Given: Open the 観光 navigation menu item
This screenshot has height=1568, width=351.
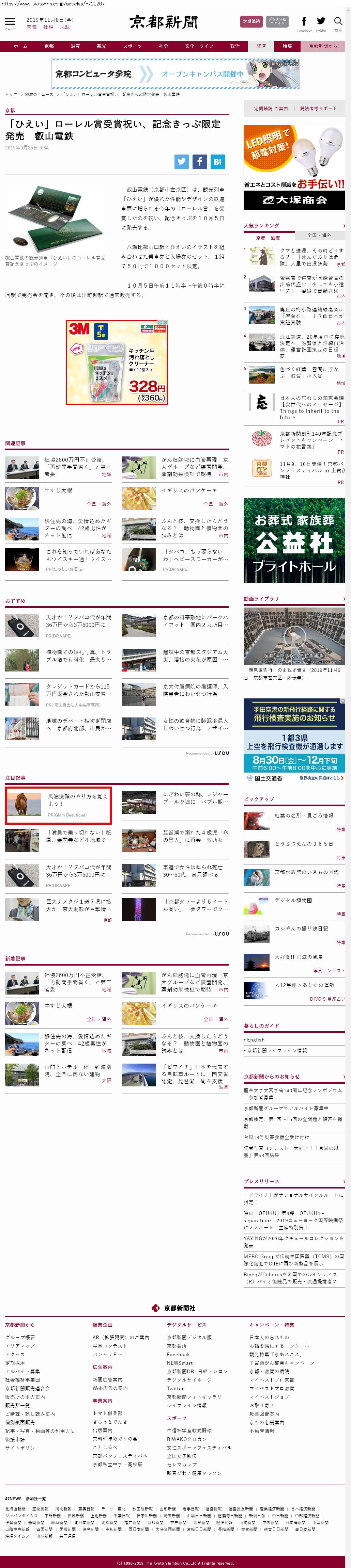Looking at the screenshot, I should 101,46.
